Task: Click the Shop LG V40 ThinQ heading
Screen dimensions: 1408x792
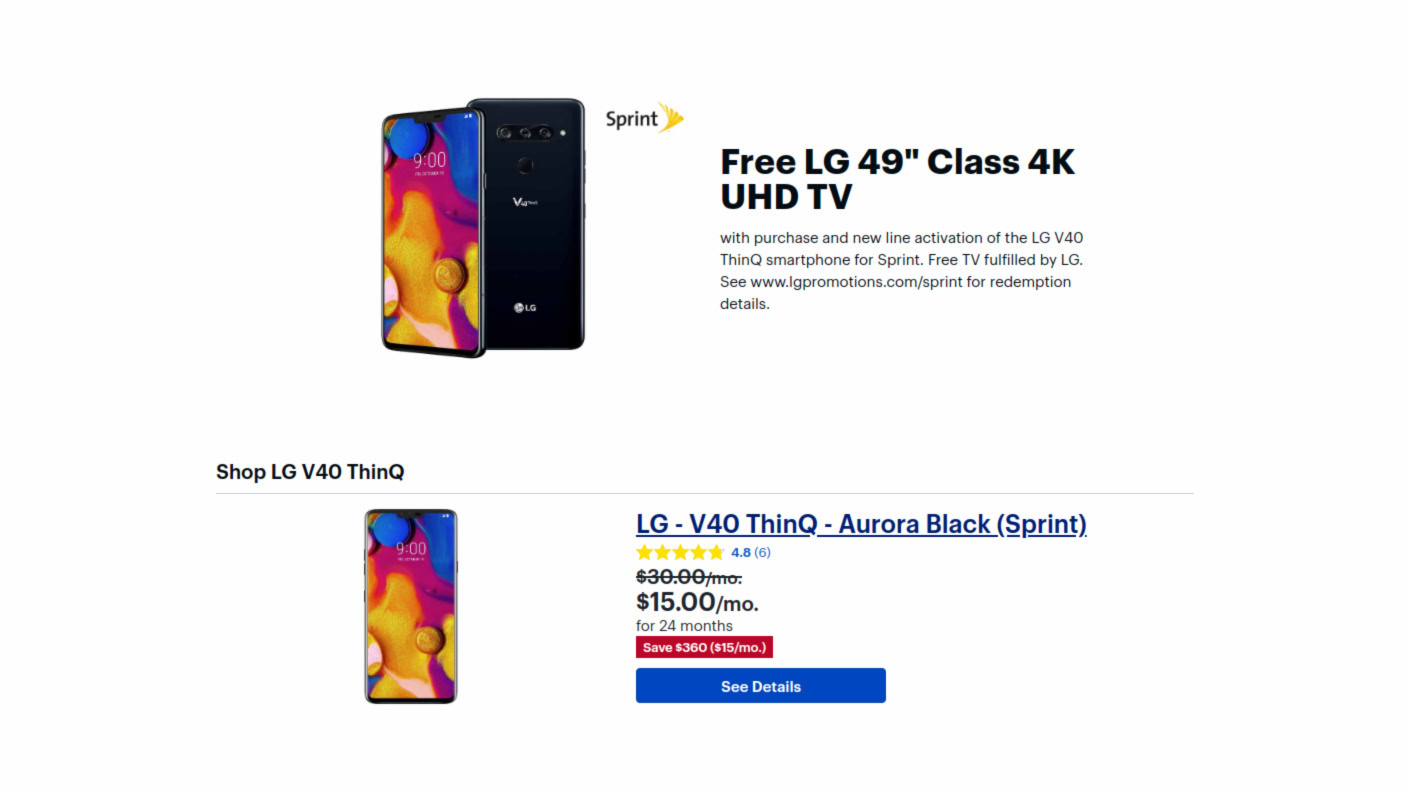Action: [x=310, y=472]
